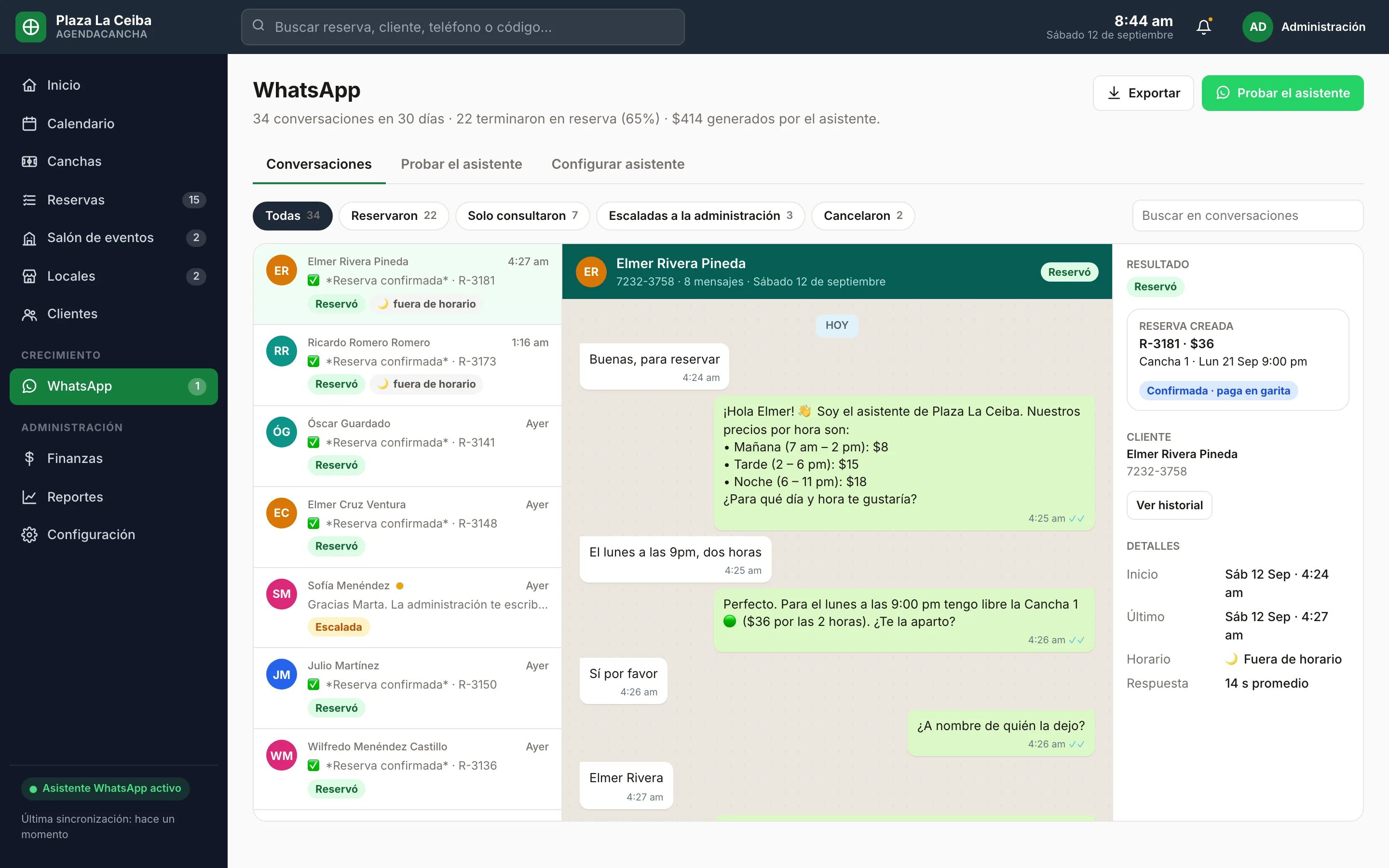Viewport: 1389px width, 868px height.
Task: Filter by Solo consultaron 7
Action: pyautogui.click(x=522, y=216)
